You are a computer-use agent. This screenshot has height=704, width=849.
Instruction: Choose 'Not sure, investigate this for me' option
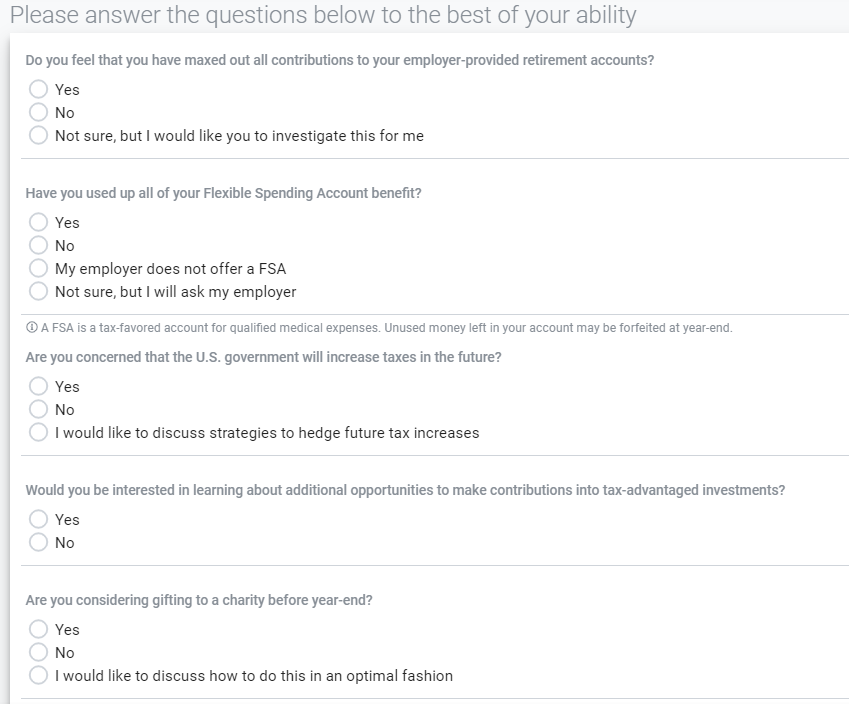[x=38, y=135]
